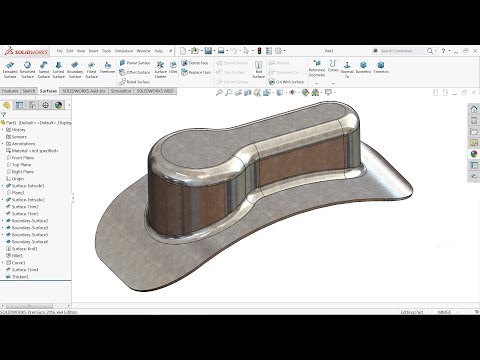This screenshot has width=480, height=360.
Task: Click Planar Surface command
Action: [x=135, y=63]
